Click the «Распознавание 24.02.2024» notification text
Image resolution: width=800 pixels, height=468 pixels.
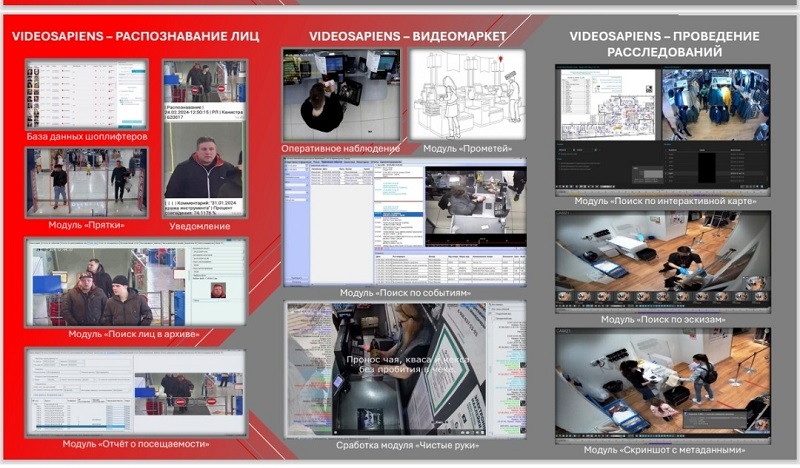(x=204, y=112)
